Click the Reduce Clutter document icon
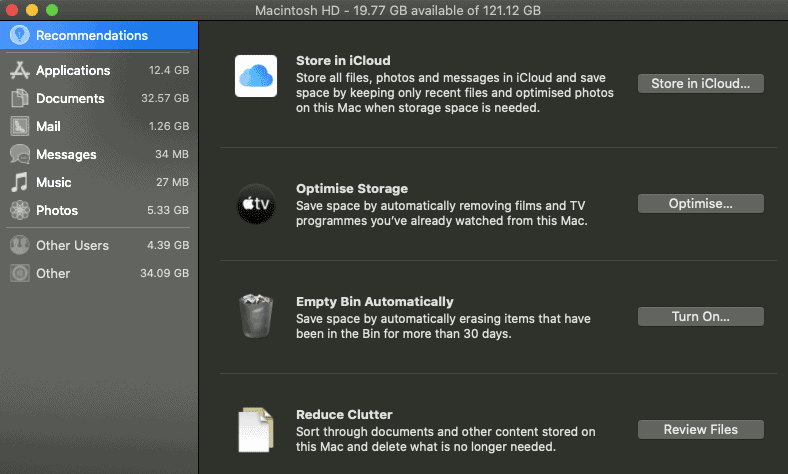 256,430
